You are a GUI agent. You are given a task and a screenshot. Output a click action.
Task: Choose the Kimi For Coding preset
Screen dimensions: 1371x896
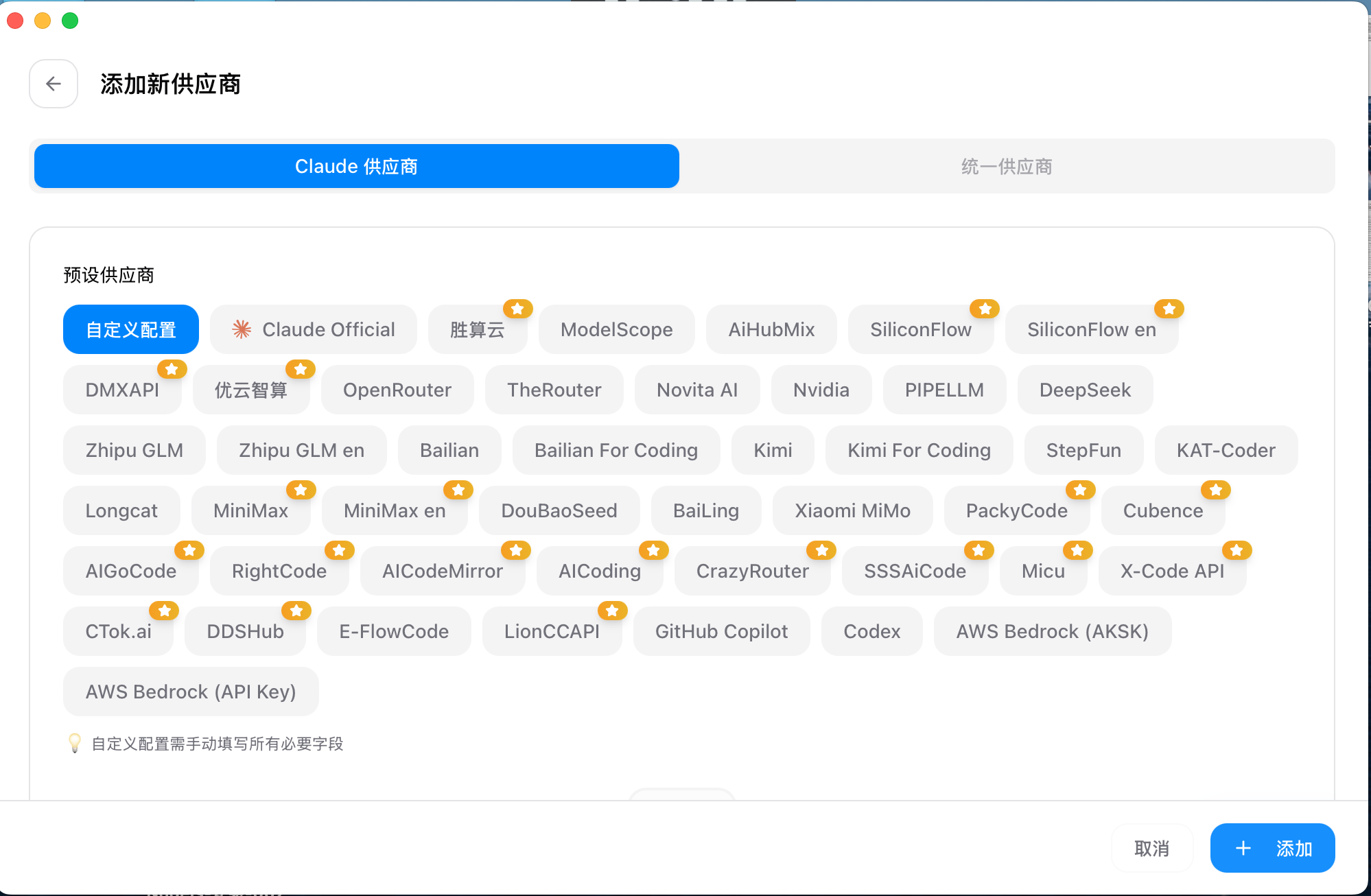point(919,450)
